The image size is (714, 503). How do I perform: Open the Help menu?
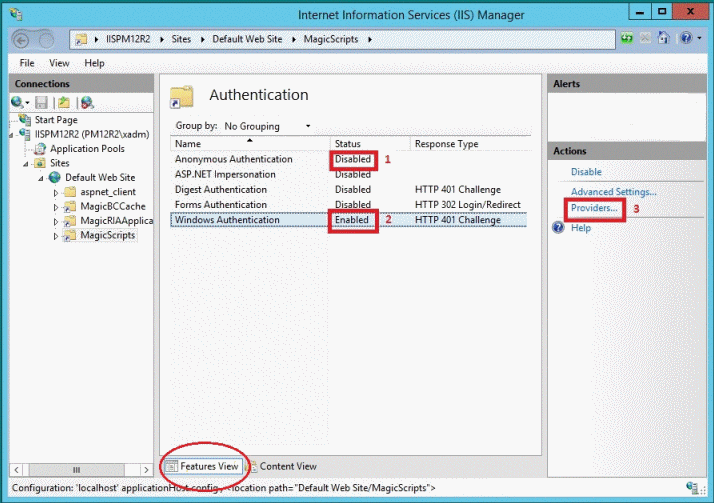pyautogui.click(x=94, y=63)
